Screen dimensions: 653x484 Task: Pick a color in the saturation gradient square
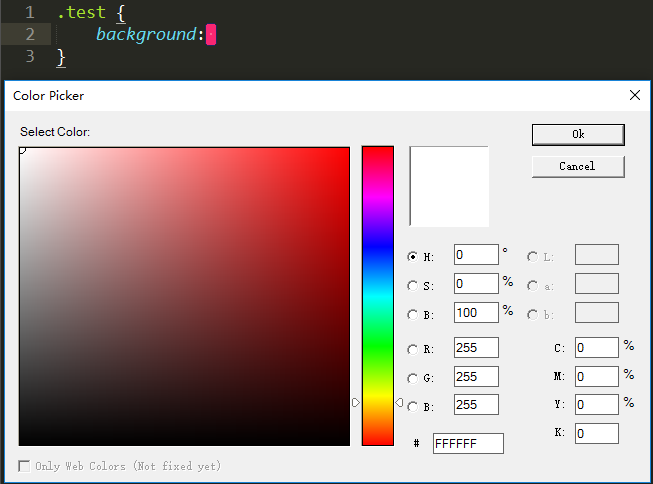point(184,296)
